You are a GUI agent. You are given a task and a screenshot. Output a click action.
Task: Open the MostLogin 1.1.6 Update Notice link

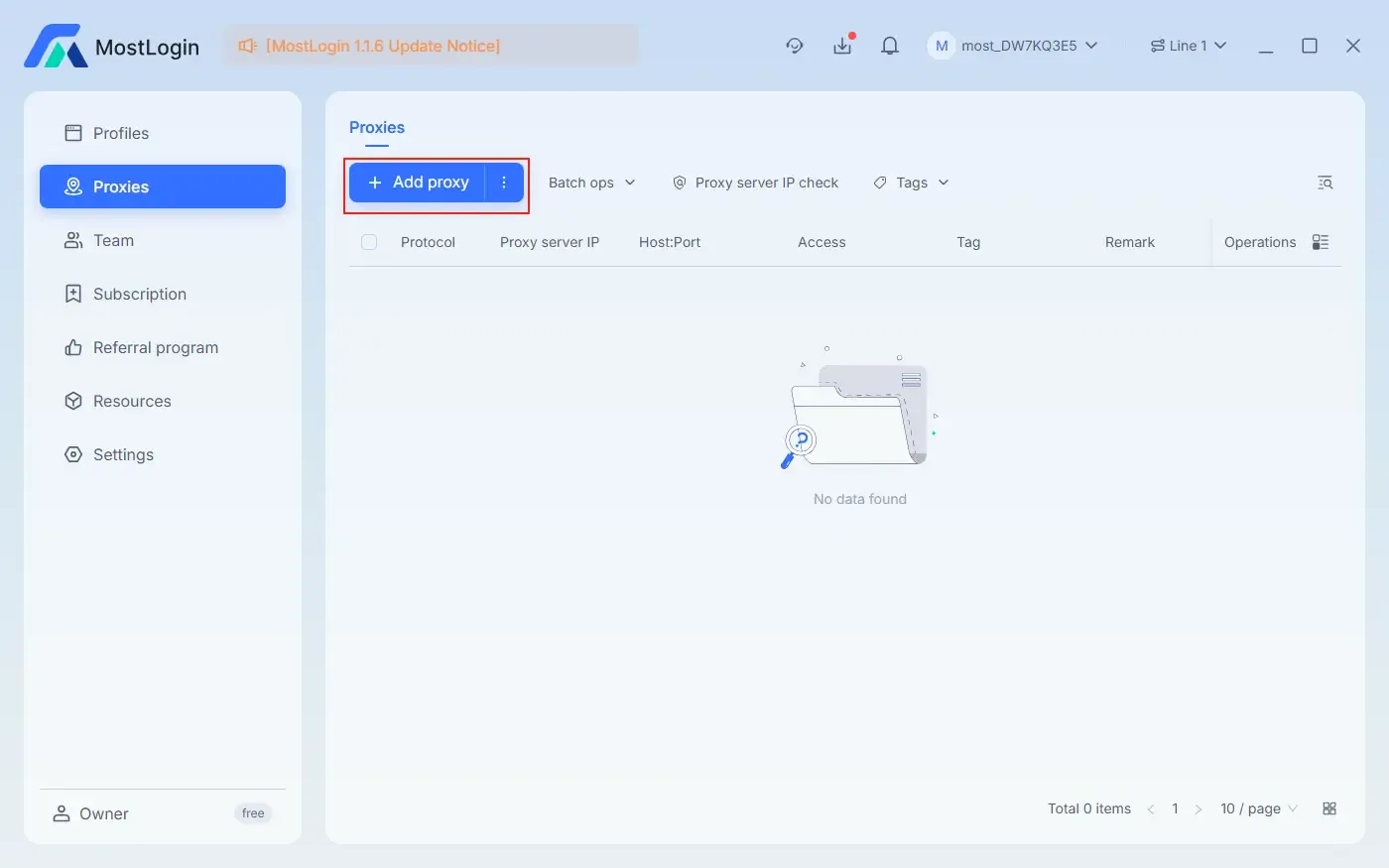[x=383, y=46]
